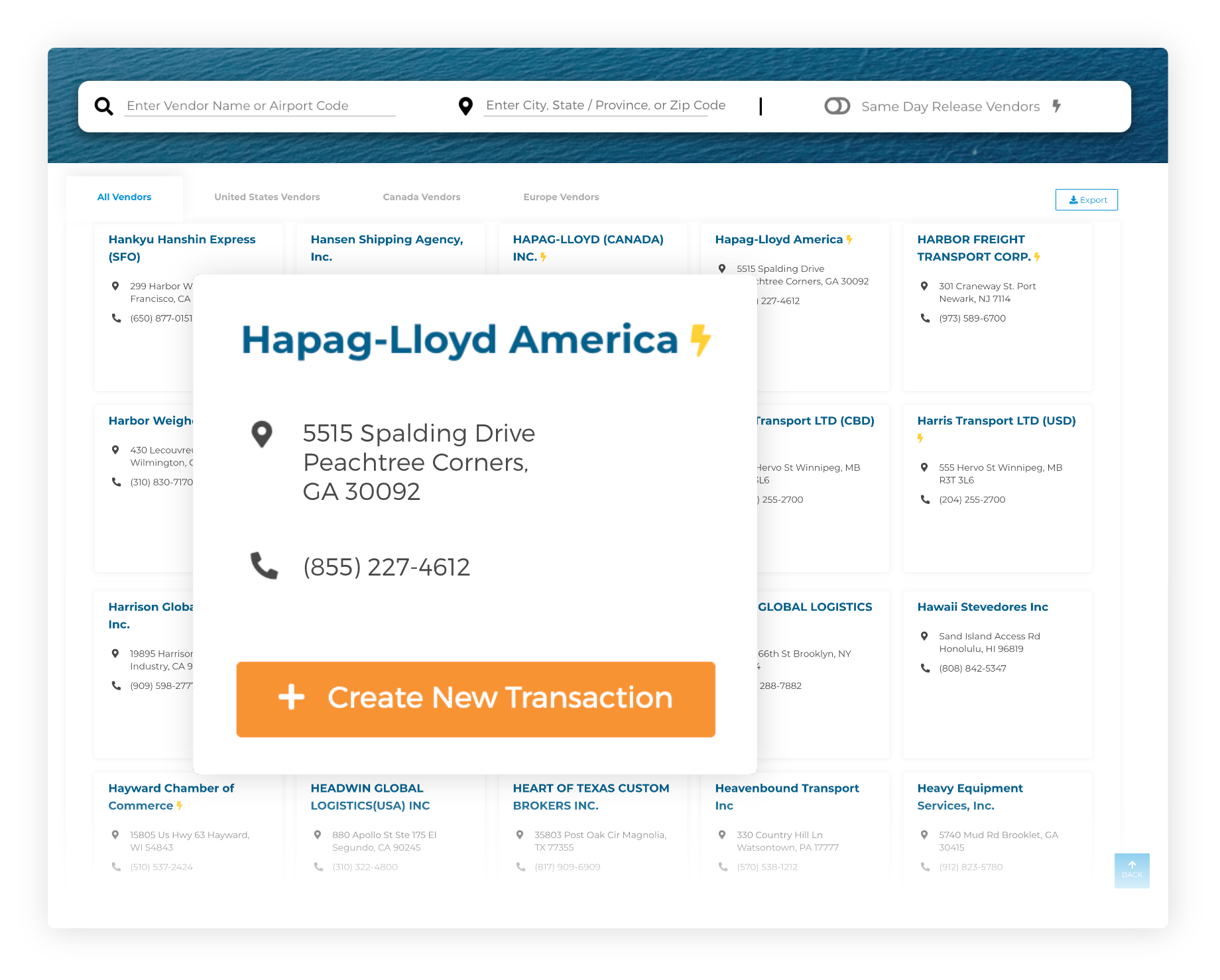
Task: Click the lightning bolt beside Same Day Release Vendors
Action: 1057,105
